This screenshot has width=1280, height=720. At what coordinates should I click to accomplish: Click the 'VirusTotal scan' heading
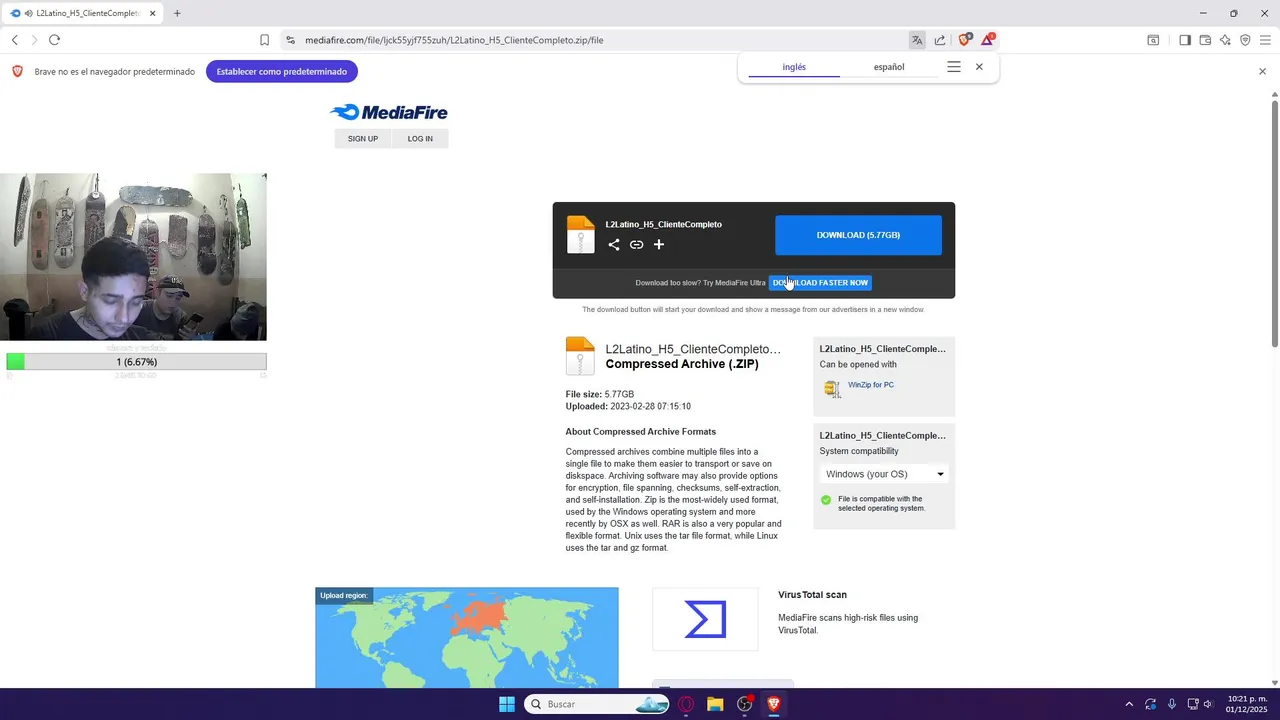click(812, 595)
